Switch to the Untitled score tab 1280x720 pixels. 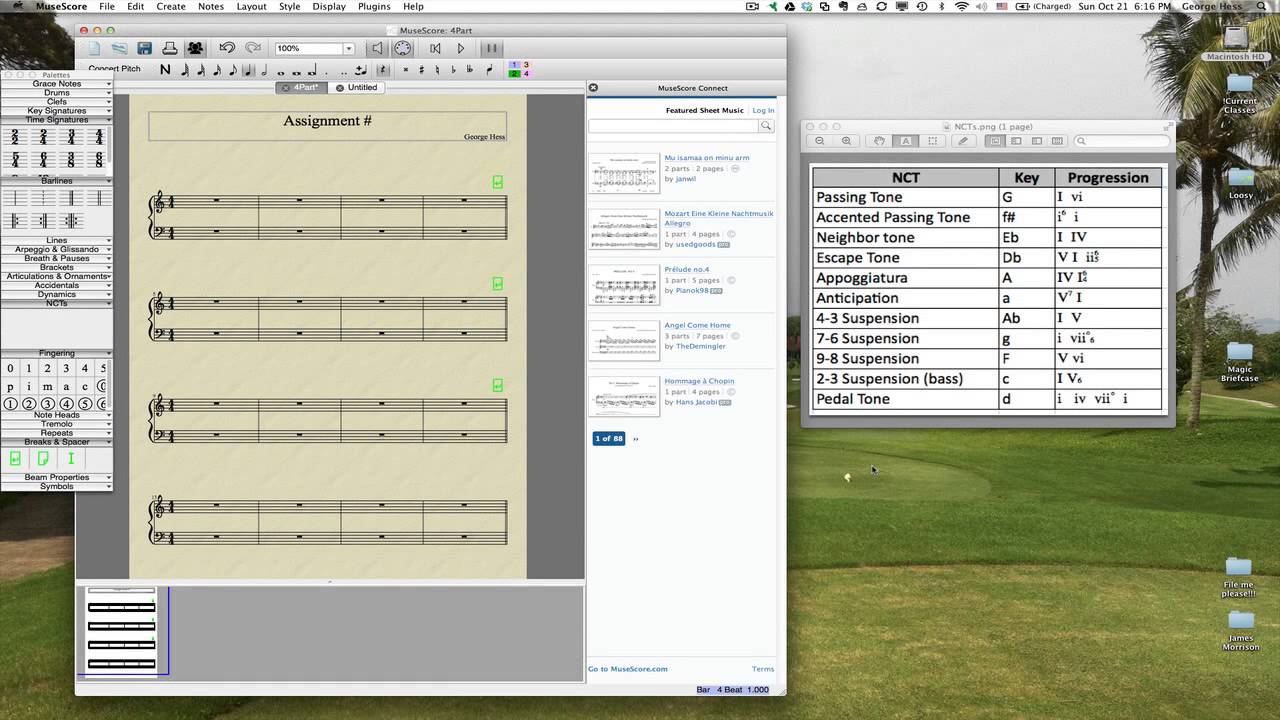[357, 87]
